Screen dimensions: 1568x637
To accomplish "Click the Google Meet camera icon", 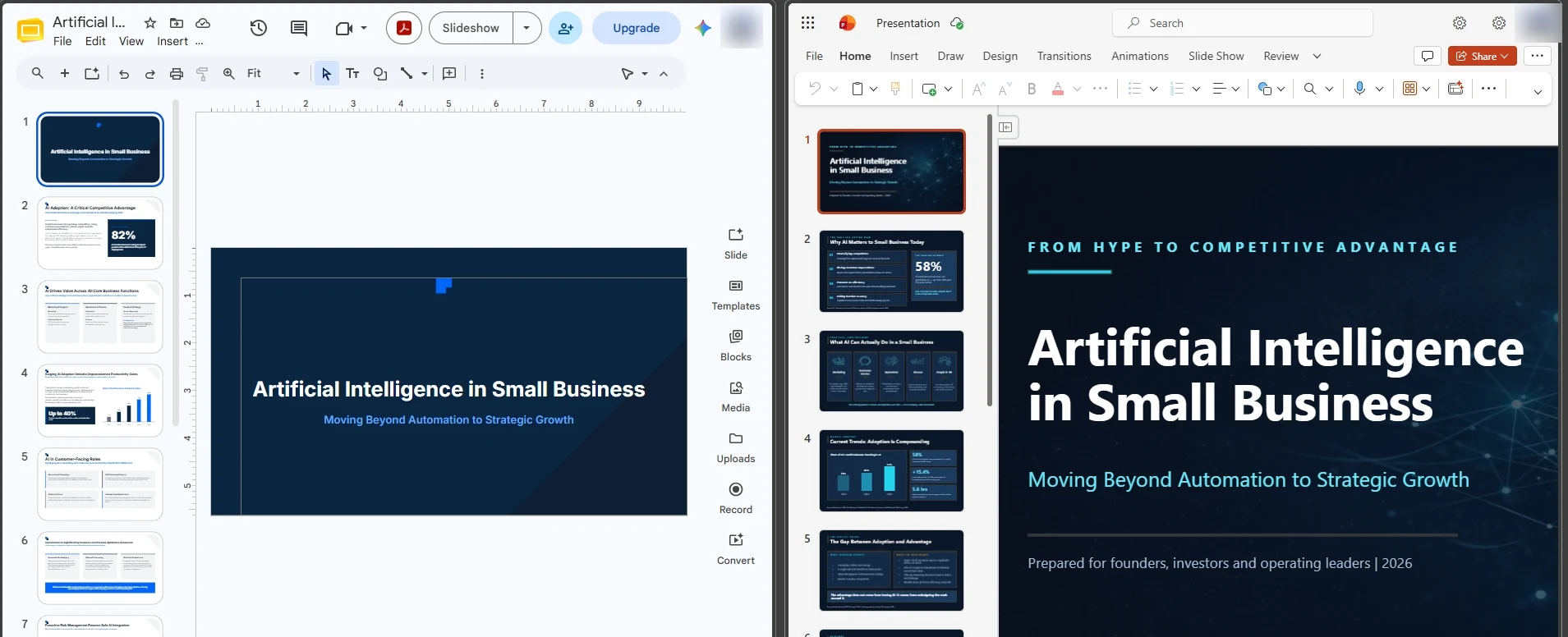I will pyautogui.click(x=344, y=28).
